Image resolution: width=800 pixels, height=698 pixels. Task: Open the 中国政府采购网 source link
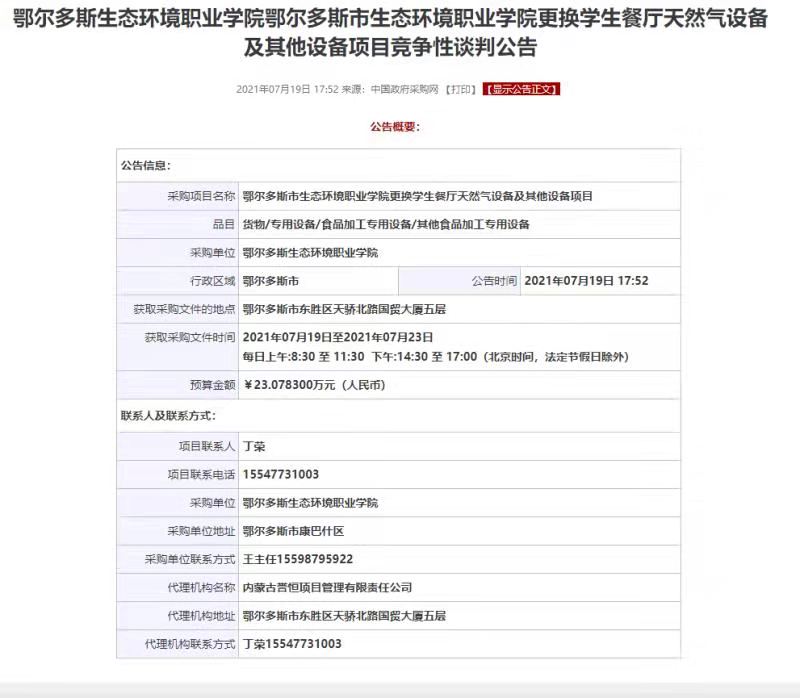tap(405, 89)
